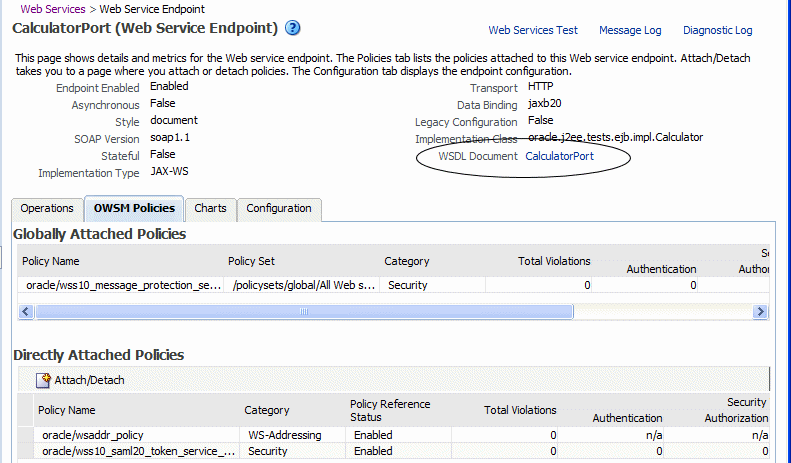Open the Diagnostic Log link

click(x=717, y=31)
